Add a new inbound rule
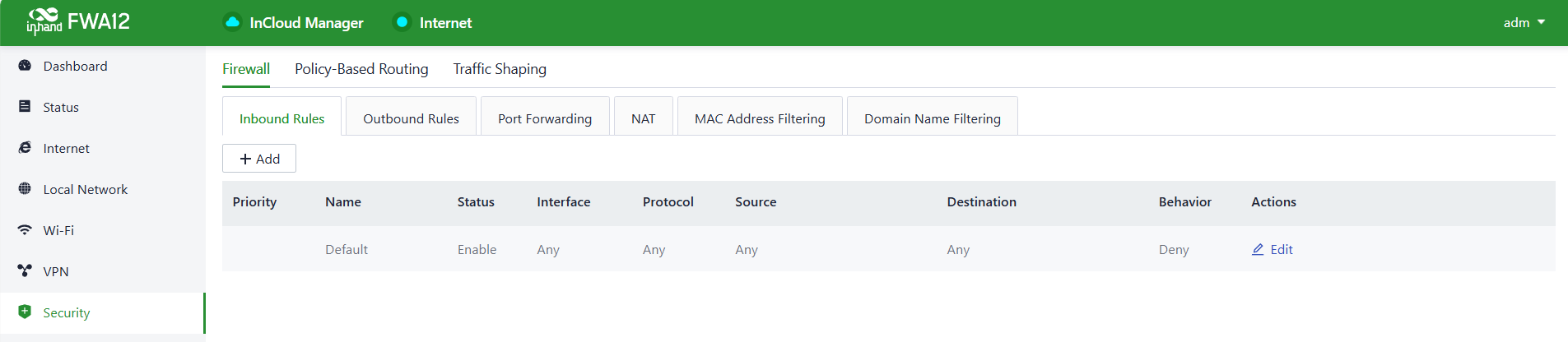Screen dimensions: 1568x342 tap(259, 159)
